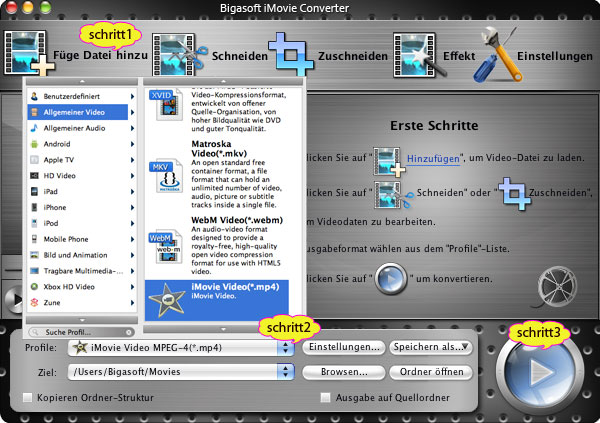Click the Allgemeiner Audio music note icon
Screen dimensions: 600x423
(x=34, y=128)
